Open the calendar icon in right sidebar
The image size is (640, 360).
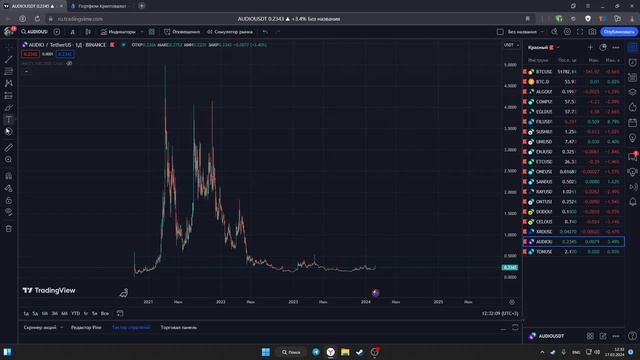pyautogui.click(x=632, y=122)
